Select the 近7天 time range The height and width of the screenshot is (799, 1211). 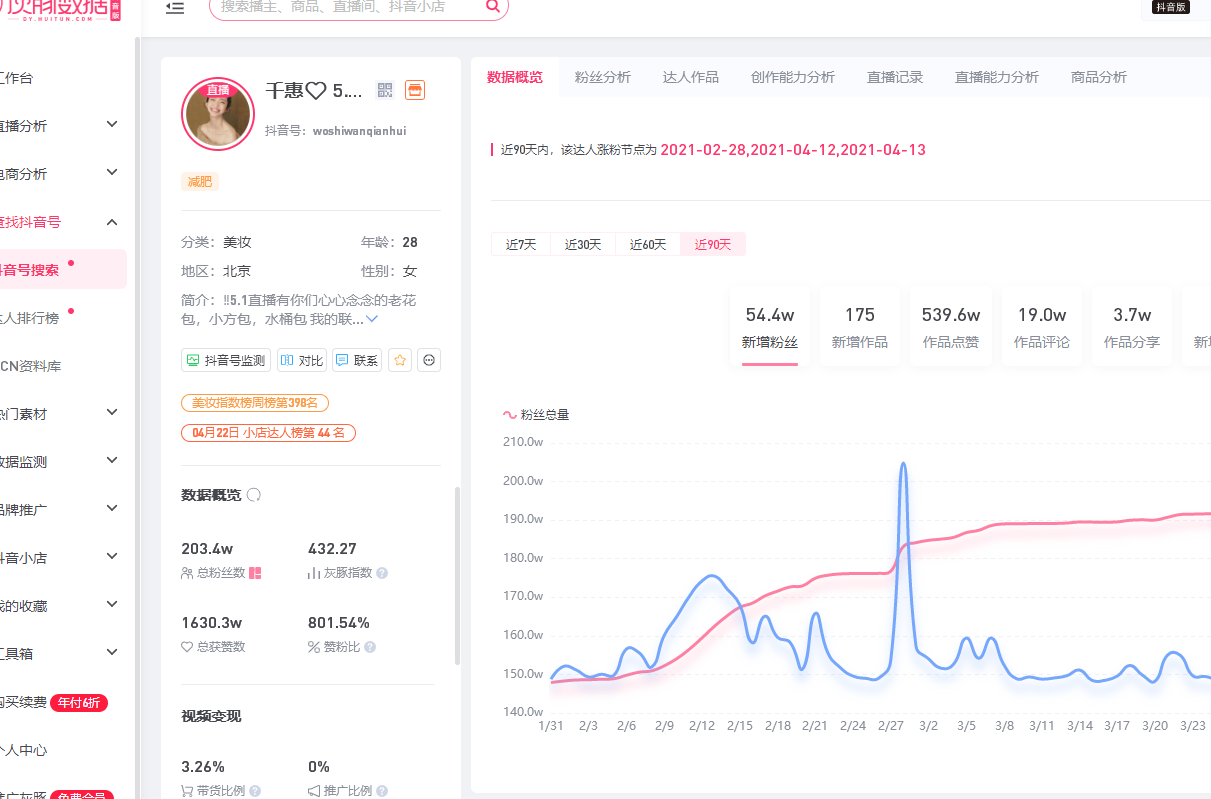521,244
